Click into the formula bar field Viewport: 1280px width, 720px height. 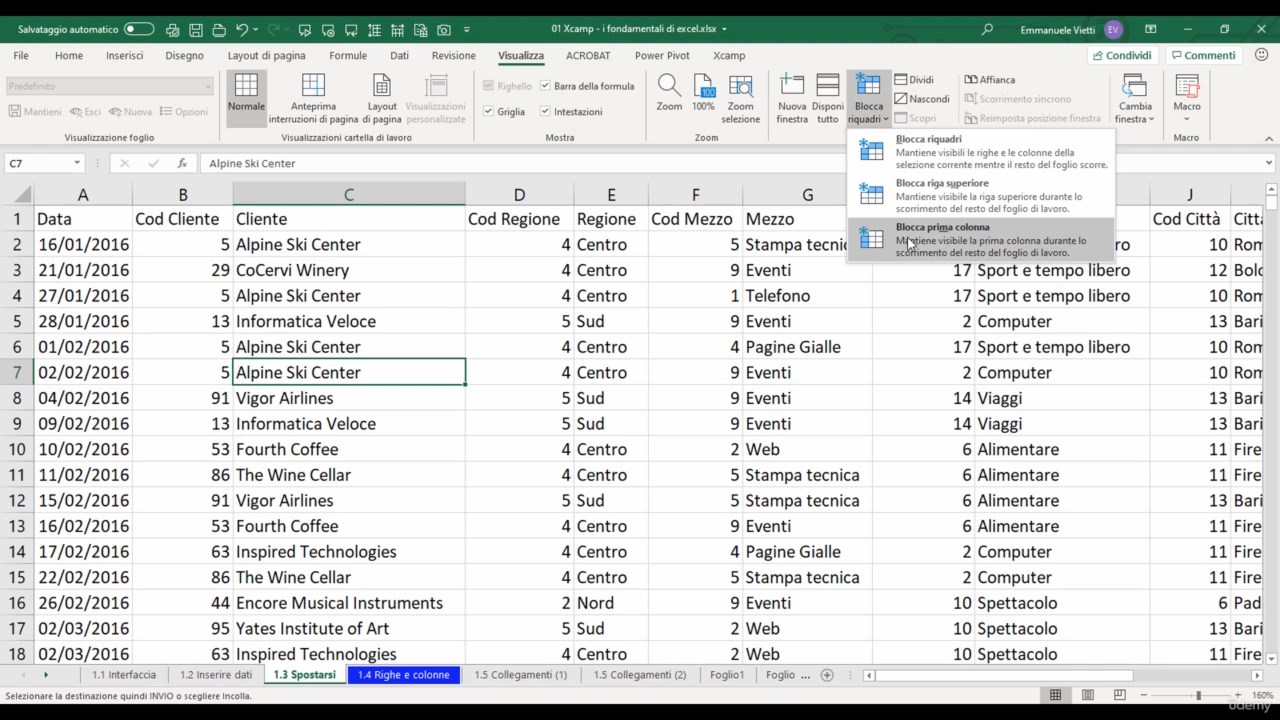(730, 163)
